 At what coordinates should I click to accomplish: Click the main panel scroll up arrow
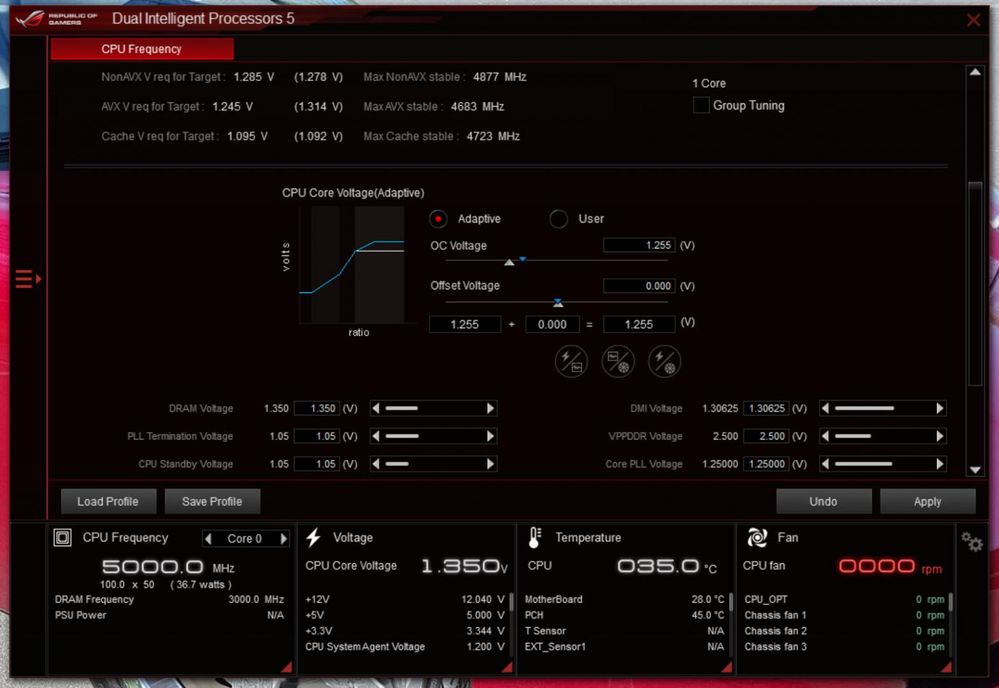click(x=975, y=72)
